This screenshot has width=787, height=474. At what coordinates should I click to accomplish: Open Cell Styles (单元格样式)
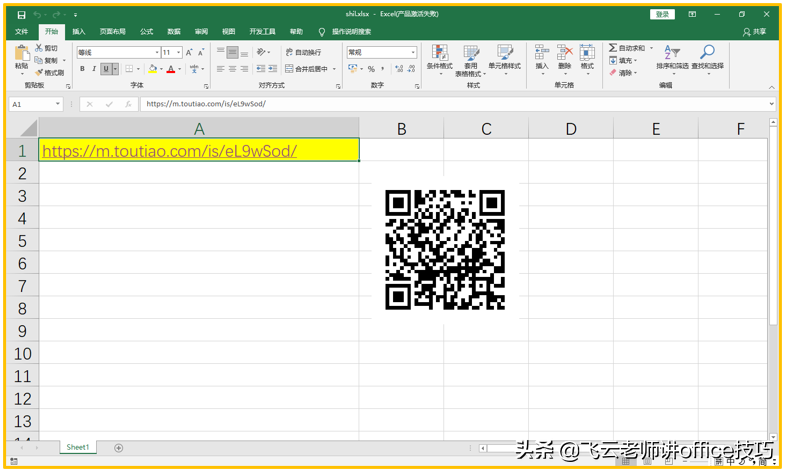pos(504,59)
